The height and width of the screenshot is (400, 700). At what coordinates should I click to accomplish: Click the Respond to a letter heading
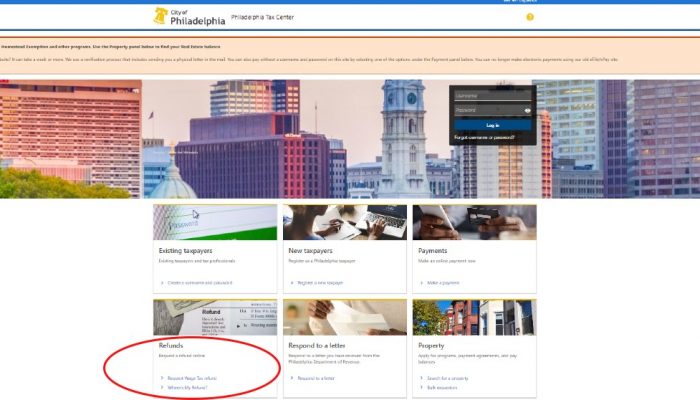(x=317, y=346)
